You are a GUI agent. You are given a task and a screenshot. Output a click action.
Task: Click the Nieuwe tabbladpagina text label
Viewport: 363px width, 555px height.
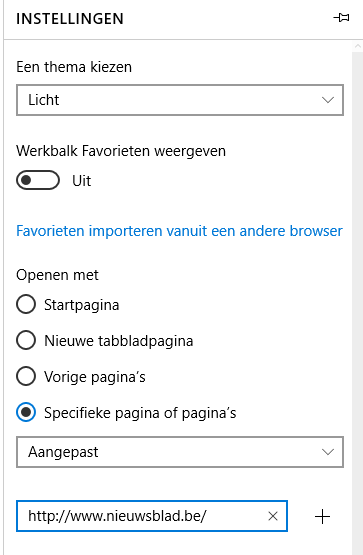pyautogui.click(x=119, y=341)
